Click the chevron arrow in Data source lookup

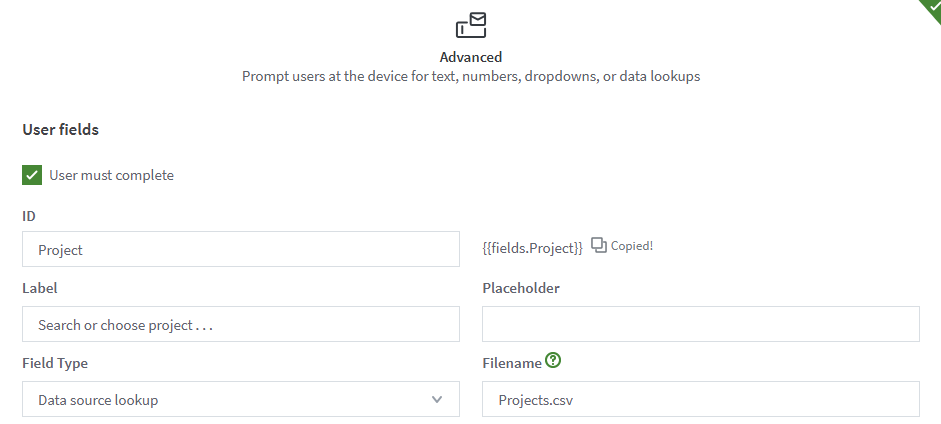tap(437, 399)
